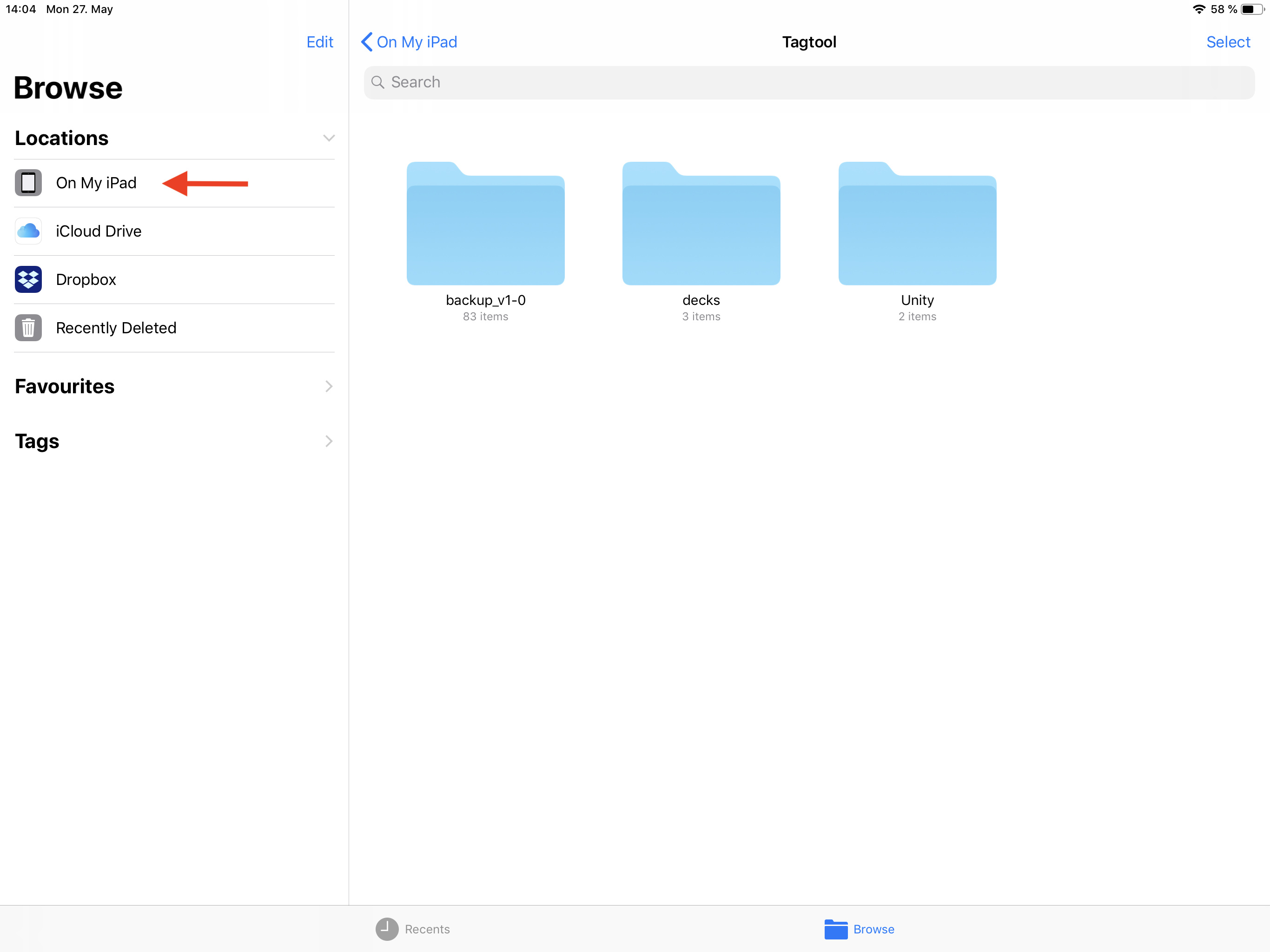Image resolution: width=1270 pixels, height=952 pixels.
Task: Tap the battery icon in status bar
Action: (x=1250, y=9)
